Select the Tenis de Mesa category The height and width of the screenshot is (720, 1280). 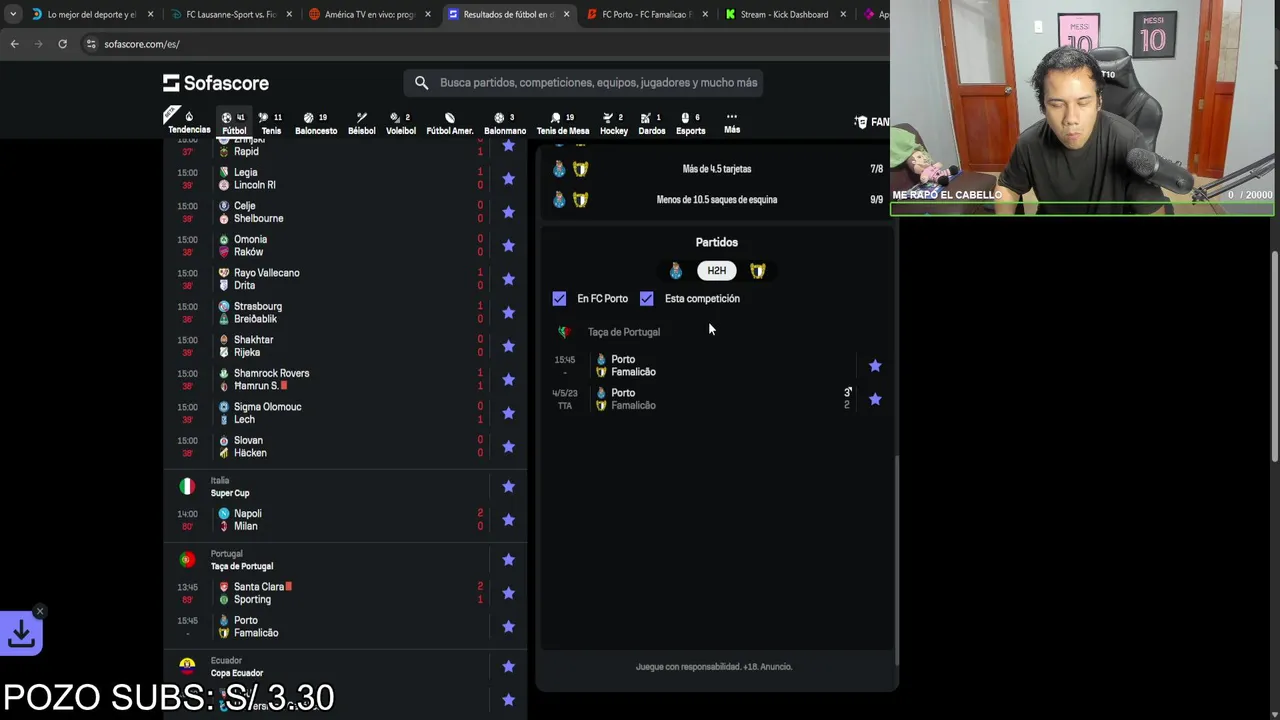pos(563,122)
